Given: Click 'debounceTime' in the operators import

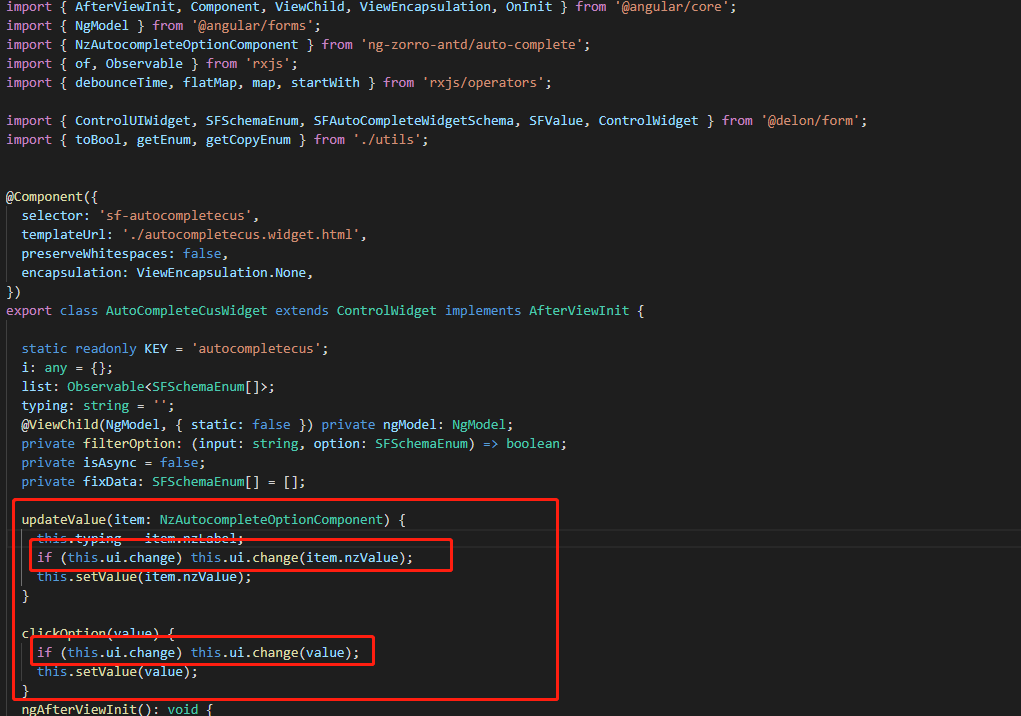Looking at the screenshot, I should point(121,83).
